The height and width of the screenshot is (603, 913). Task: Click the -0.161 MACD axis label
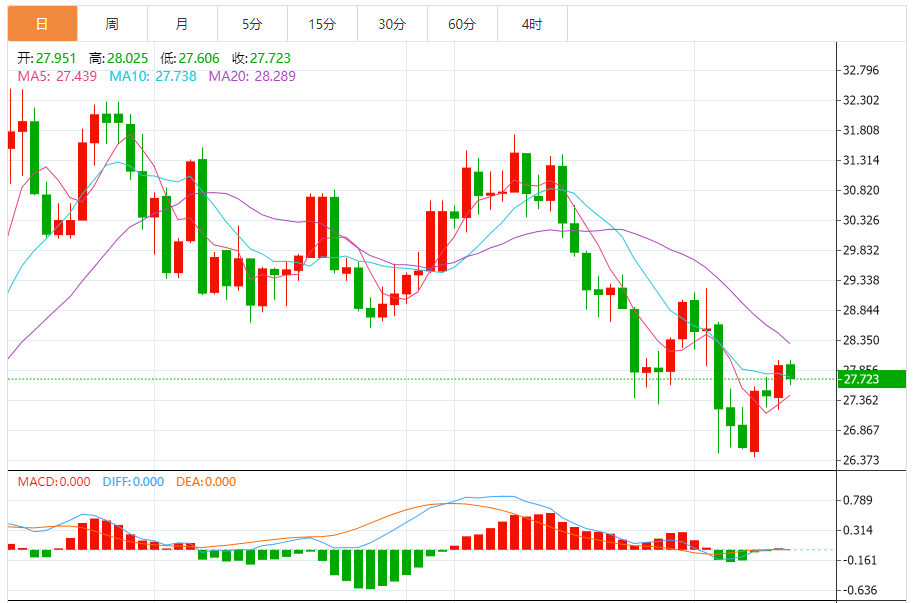tap(859, 560)
